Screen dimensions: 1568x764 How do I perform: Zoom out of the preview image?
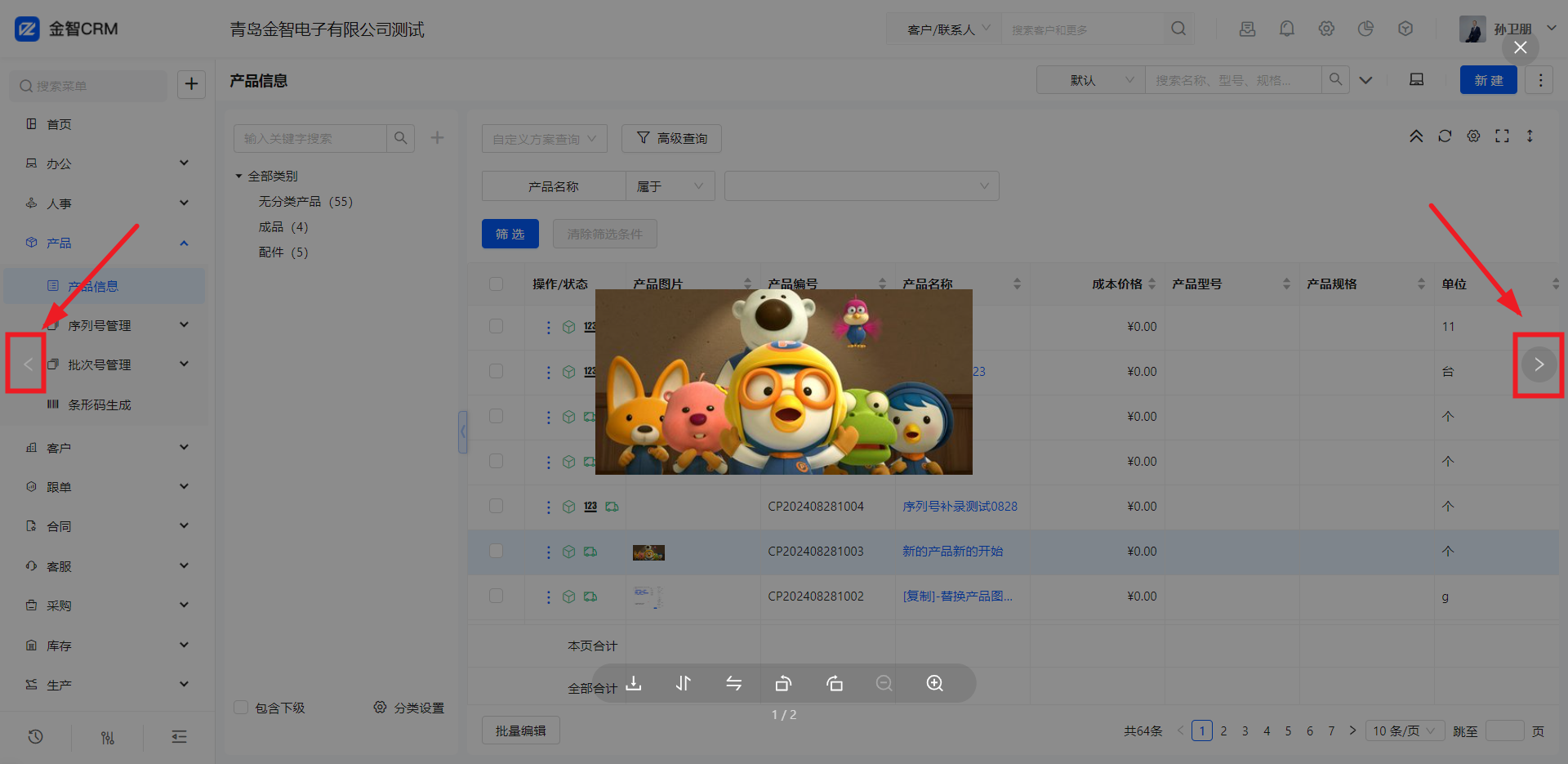[884, 683]
